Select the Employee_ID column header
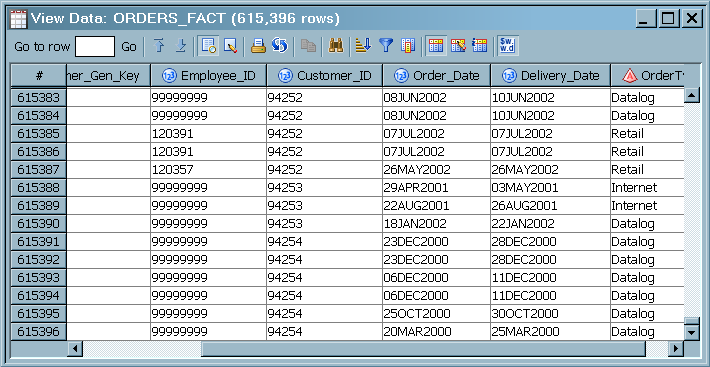The image size is (710, 367). pyautogui.click(x=208, y=76)
